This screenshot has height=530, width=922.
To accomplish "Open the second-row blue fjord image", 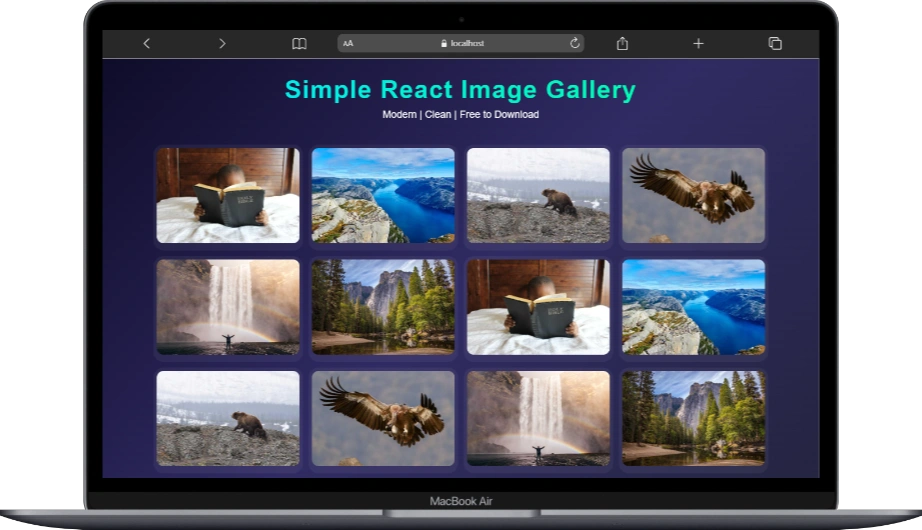I will tap(694, 307).
